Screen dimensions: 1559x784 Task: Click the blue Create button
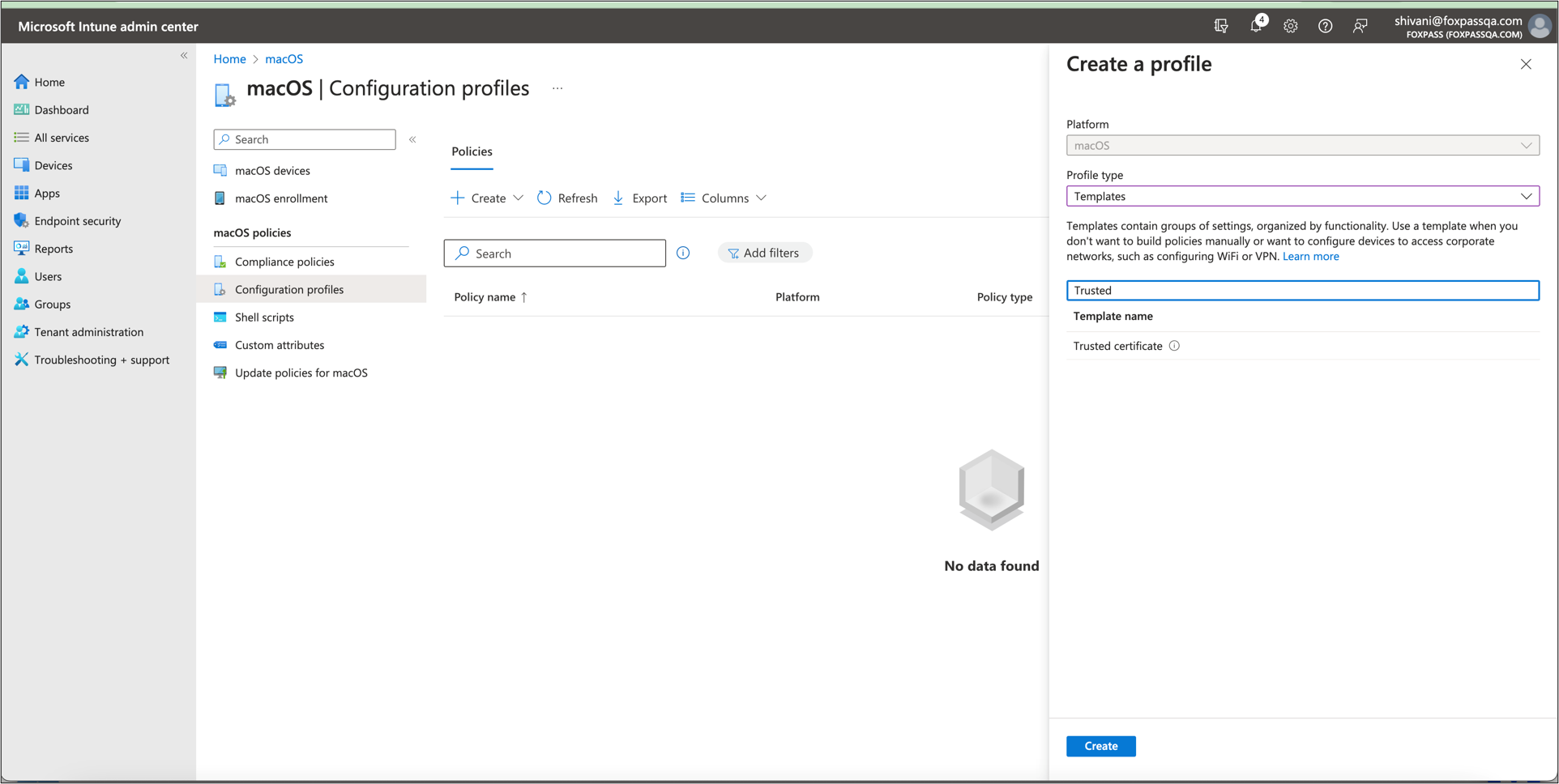pyautogui.click(x=1100, y=746)
